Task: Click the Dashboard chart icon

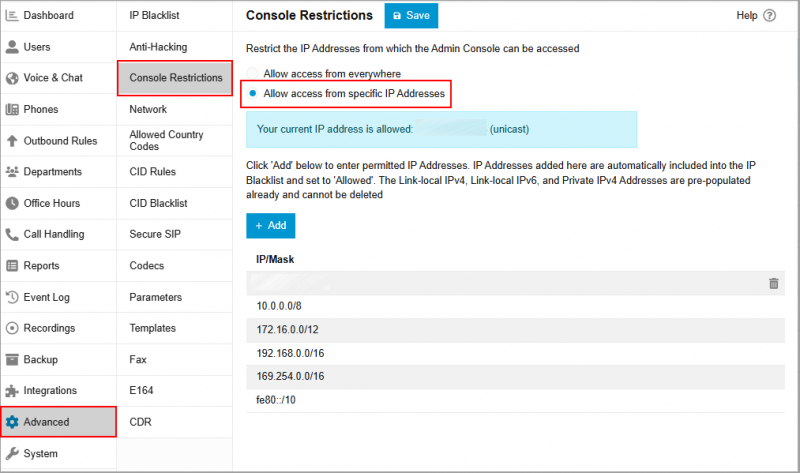Action: point(12,15)
